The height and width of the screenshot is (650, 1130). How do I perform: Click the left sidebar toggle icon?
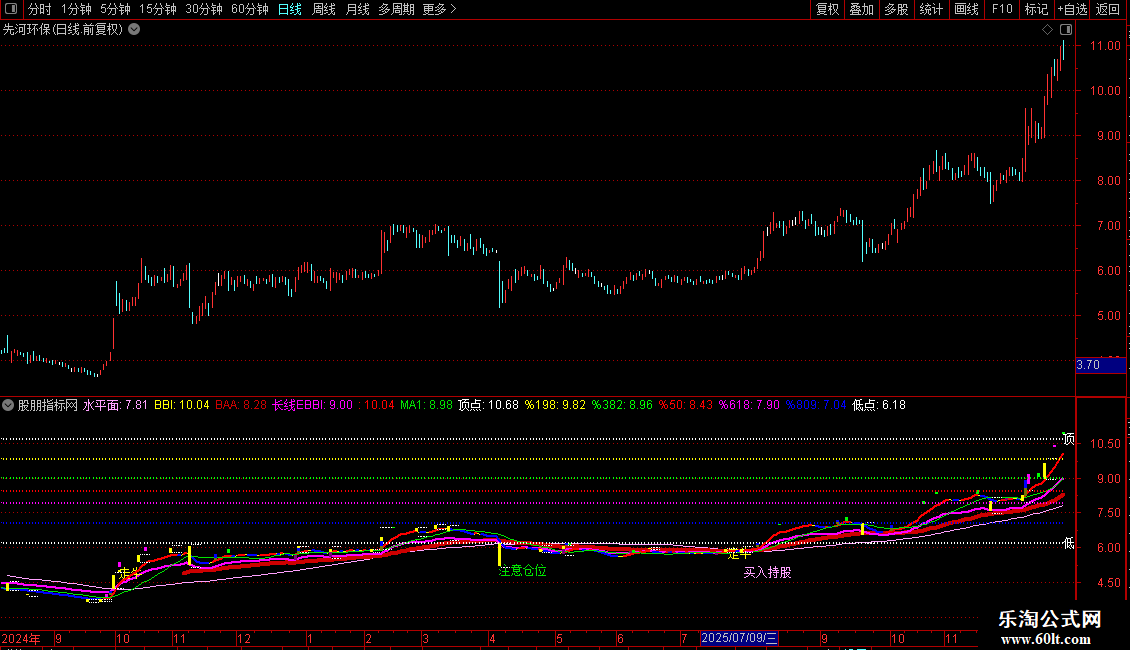[10, 9]
